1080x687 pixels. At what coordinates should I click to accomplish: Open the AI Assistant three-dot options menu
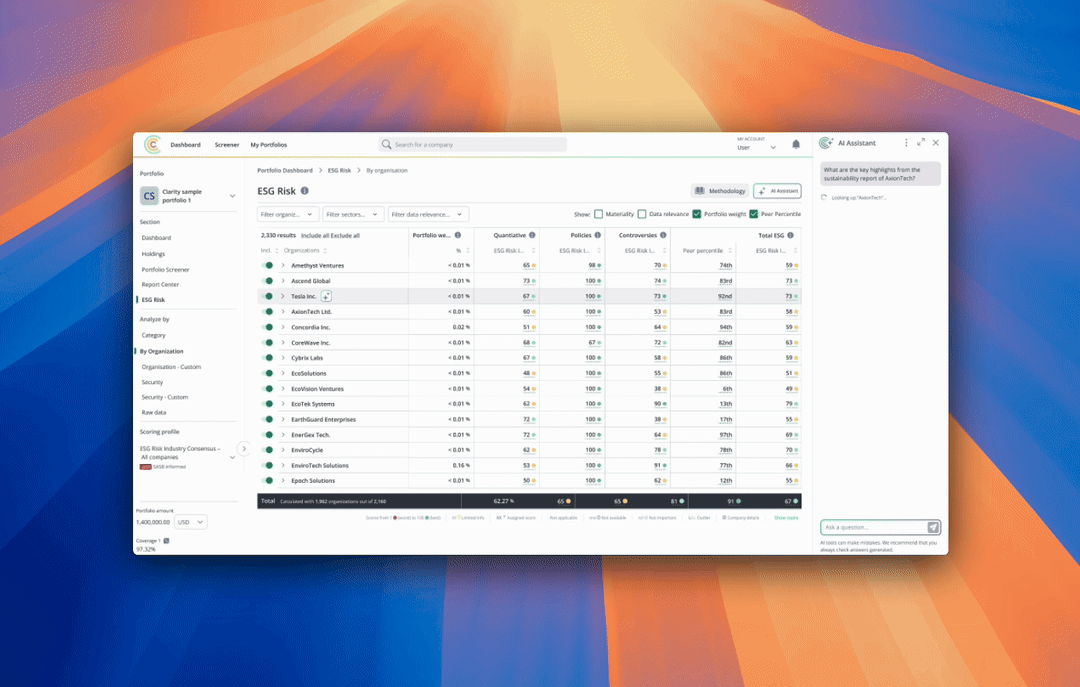point(907,143)
